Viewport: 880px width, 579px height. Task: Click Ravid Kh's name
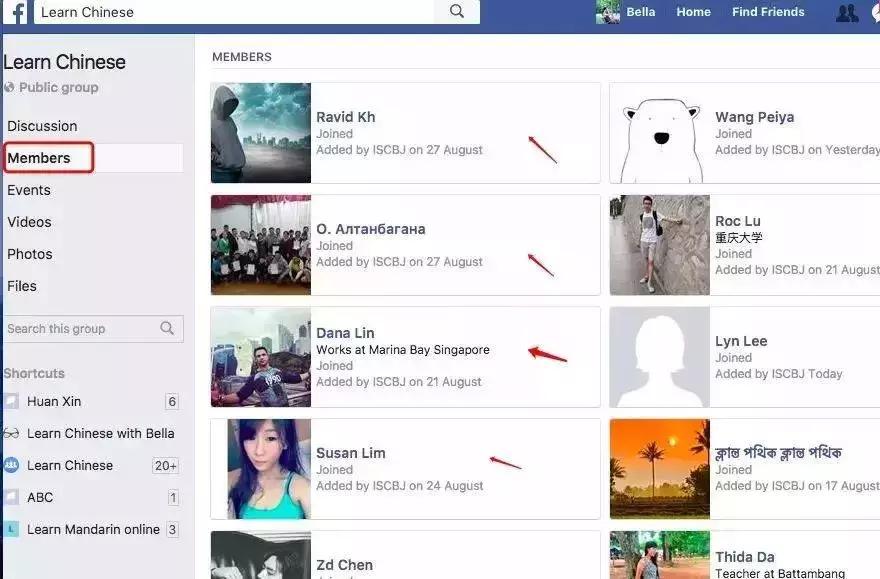point(345,117)
